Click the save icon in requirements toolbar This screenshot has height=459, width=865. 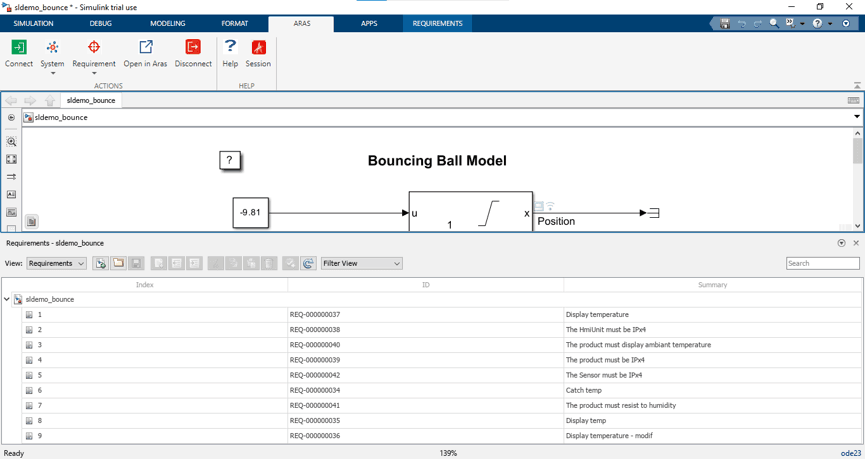(136, 263)
